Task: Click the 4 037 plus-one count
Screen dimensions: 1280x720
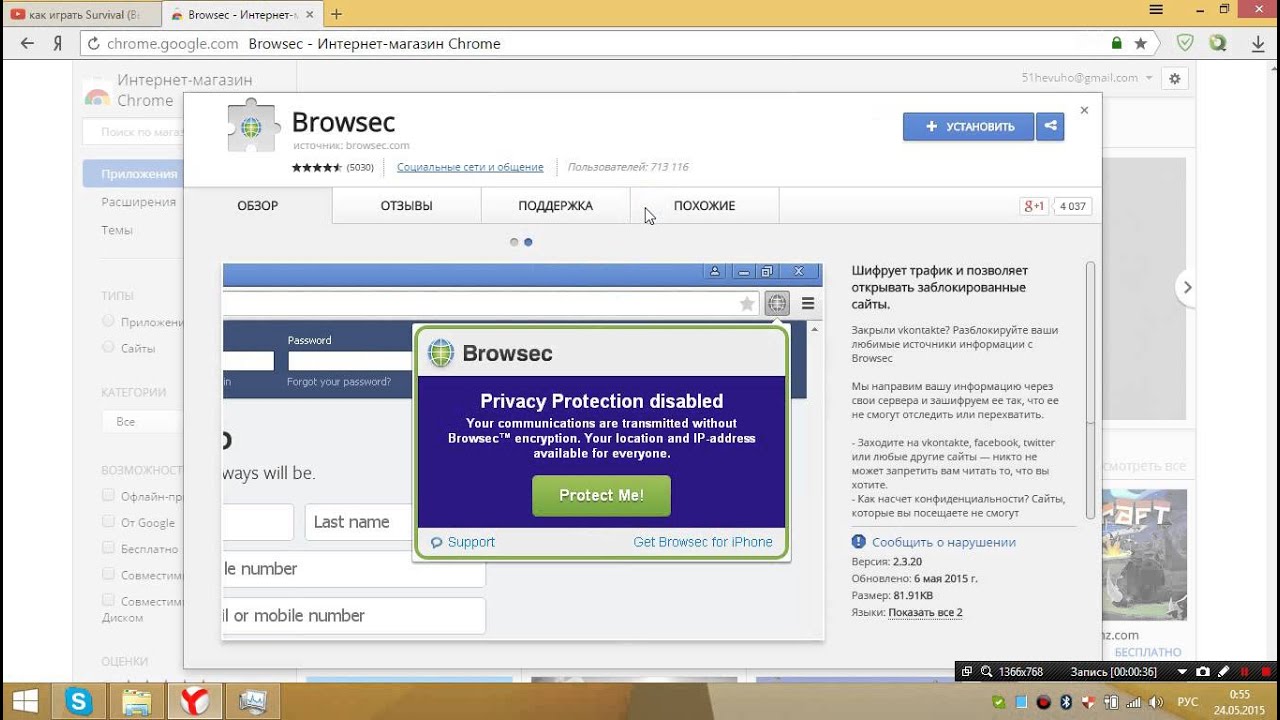Action: (1072, 206)
